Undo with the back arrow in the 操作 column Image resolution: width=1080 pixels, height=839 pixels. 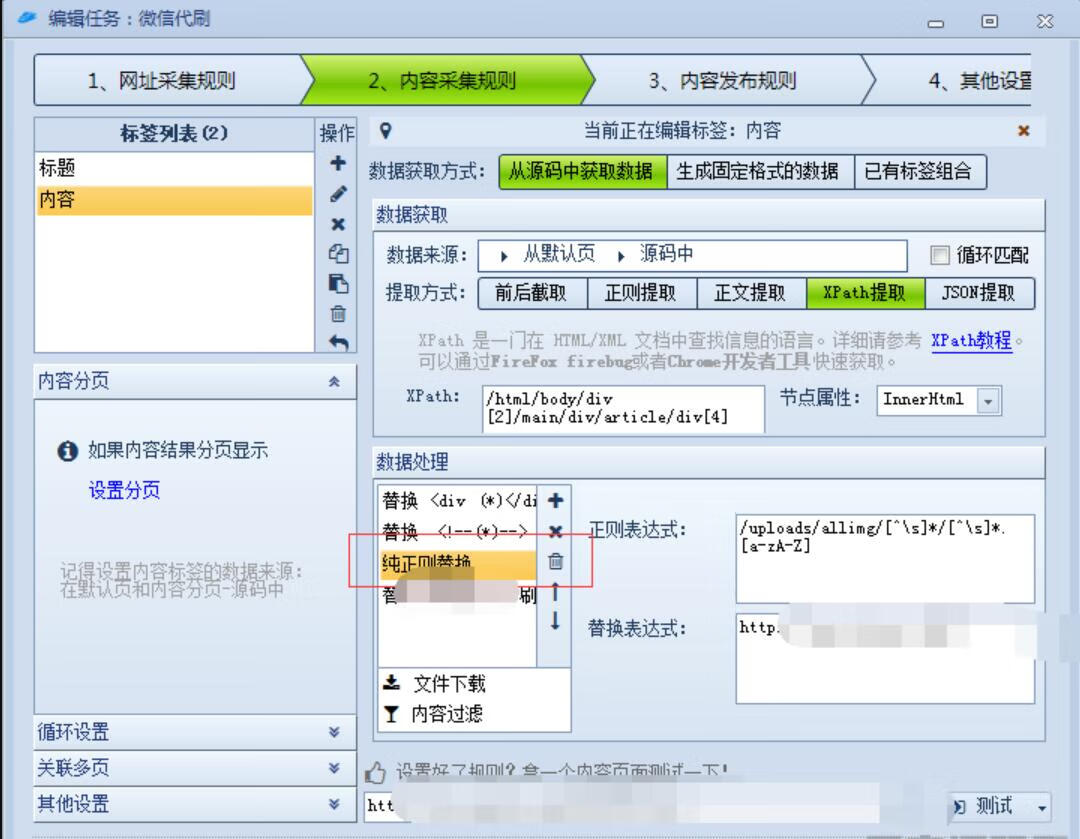(x=338, y=342)
